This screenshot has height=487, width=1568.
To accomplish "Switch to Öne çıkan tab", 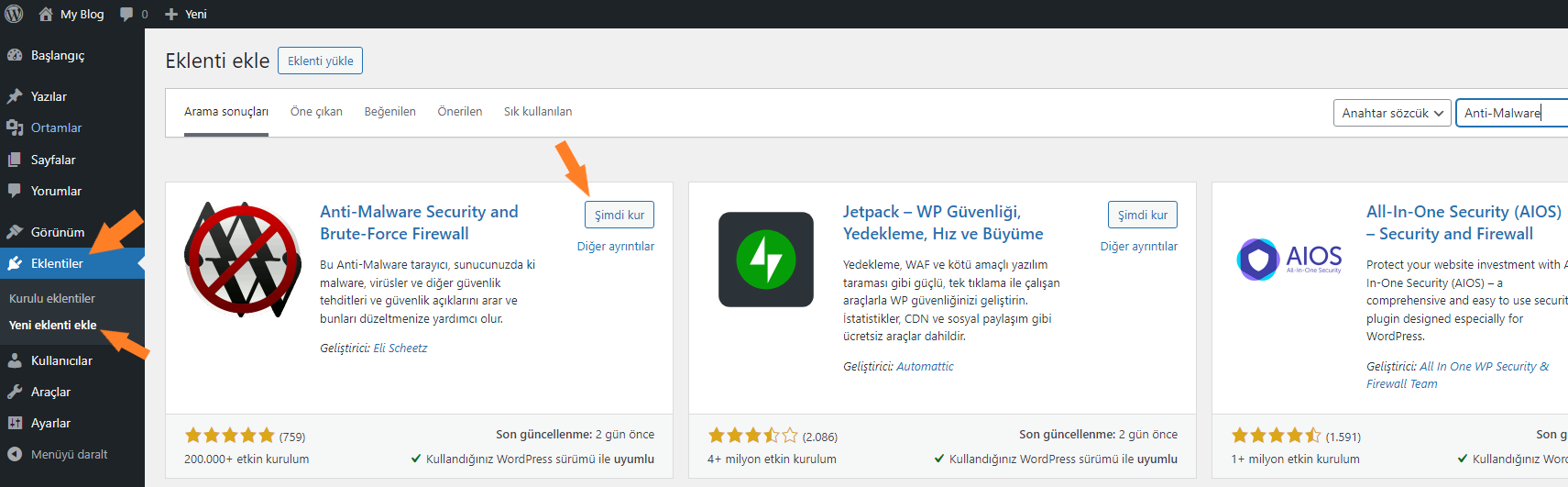I will tap(316, 112).
